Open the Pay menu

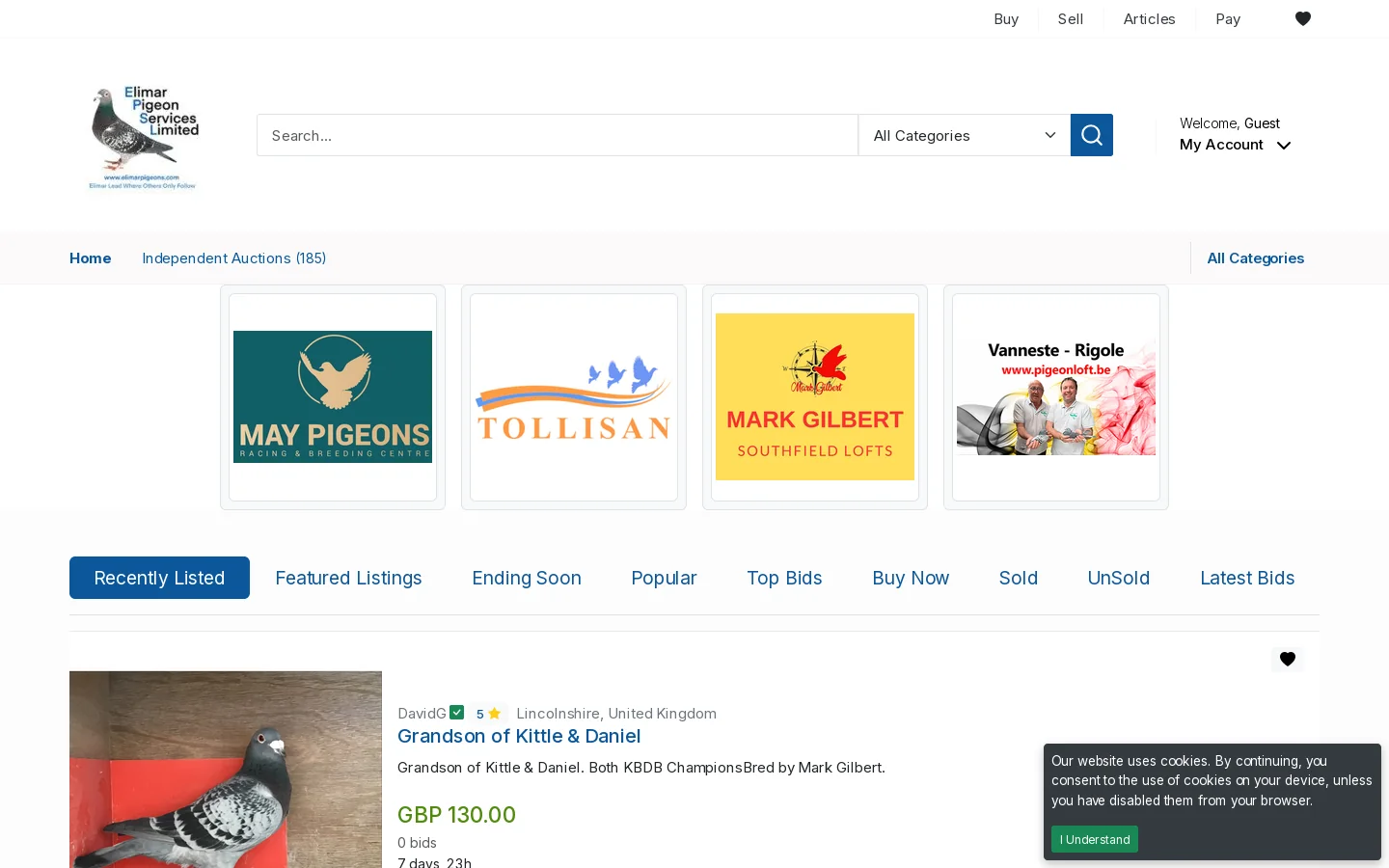[x=1228, y=19]
